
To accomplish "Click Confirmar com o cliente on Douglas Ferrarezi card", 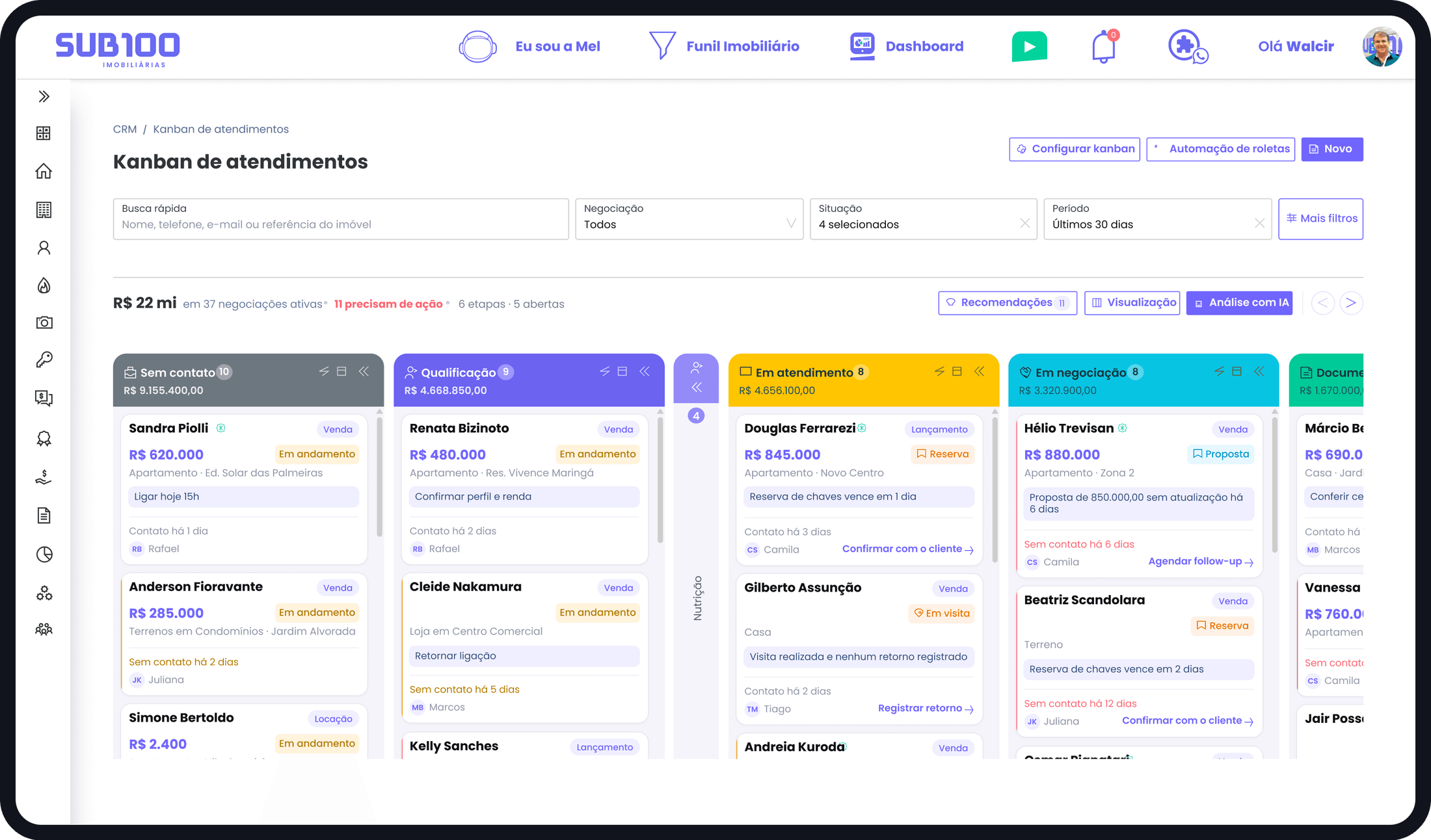I will click(x=908, y=549).
